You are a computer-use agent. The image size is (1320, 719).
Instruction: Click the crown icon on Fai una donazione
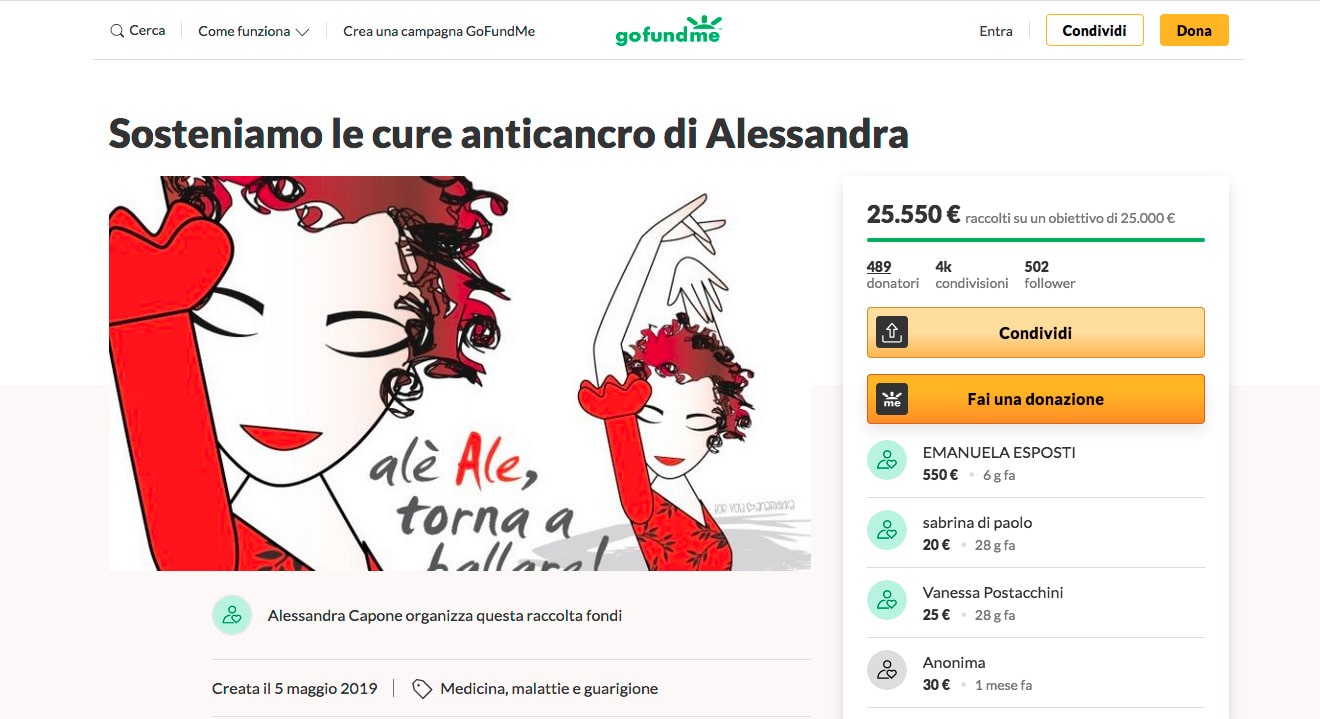click(x=892, y=399)
